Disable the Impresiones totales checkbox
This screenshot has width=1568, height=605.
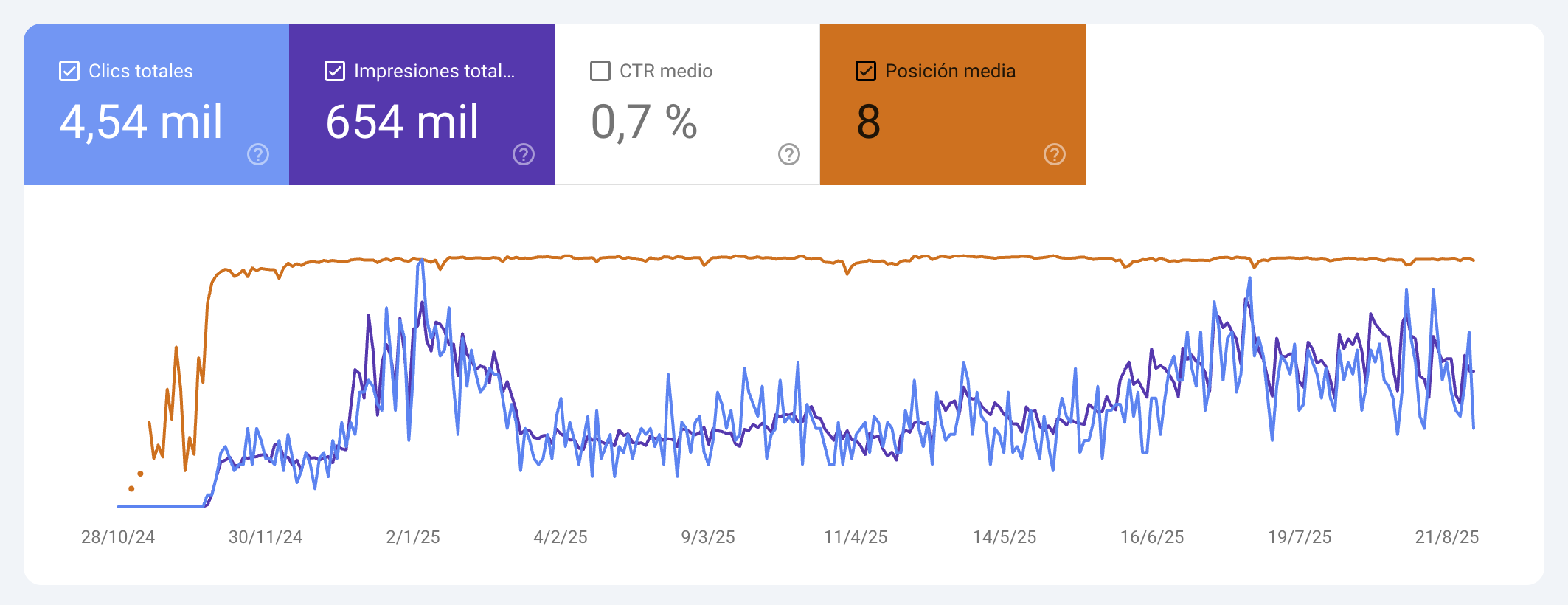tap(335, 71)
